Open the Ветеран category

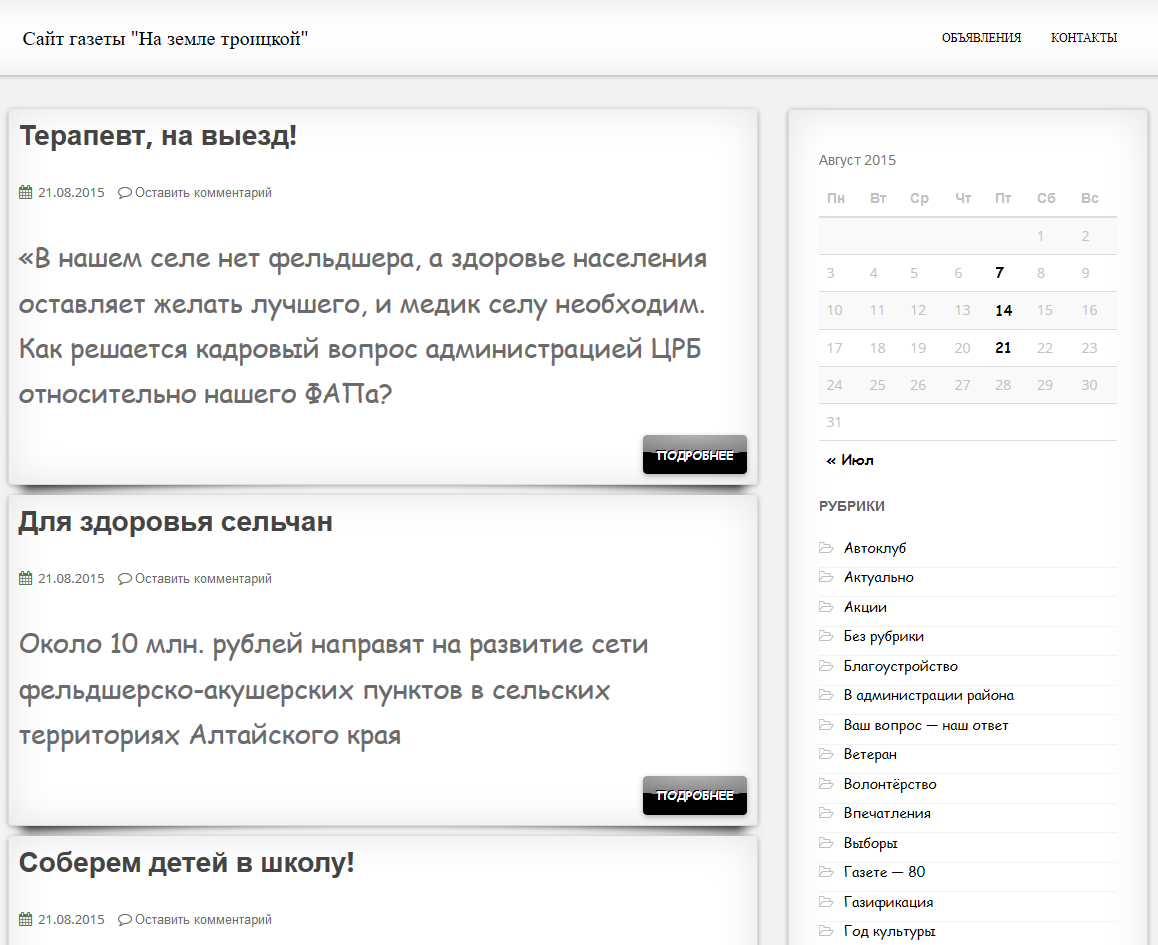870,755
